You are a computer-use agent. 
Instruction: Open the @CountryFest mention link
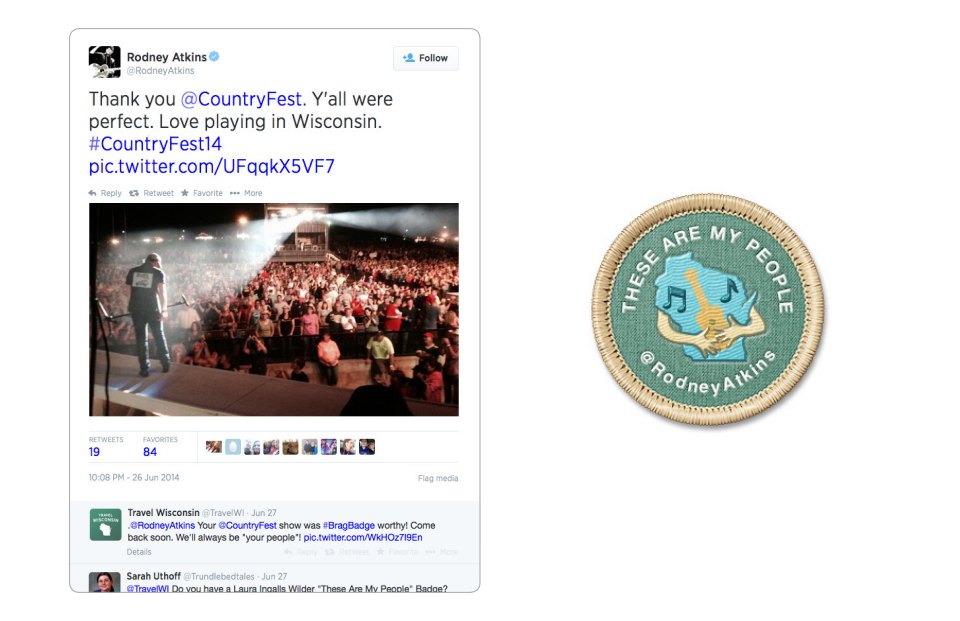pyautogui.click(x=241, y=99)
